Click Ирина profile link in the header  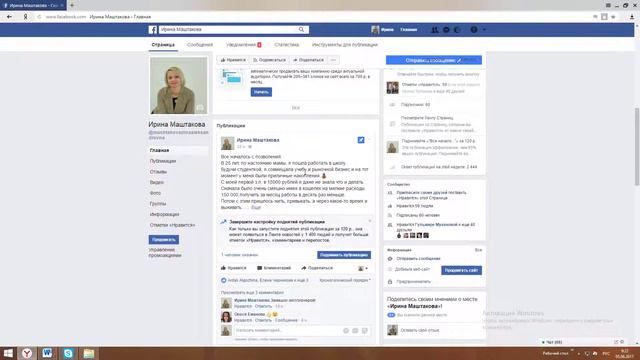(x=382, y=29)
